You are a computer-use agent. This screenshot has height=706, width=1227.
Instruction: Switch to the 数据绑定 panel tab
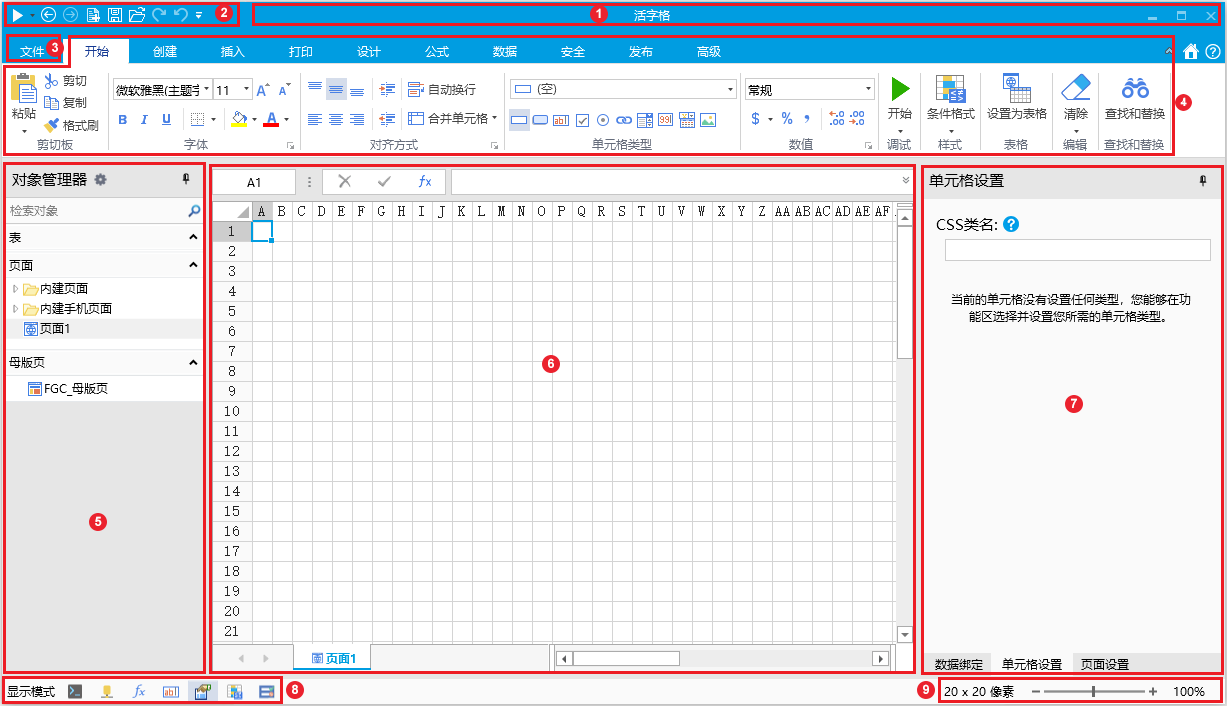click(957, 664)
